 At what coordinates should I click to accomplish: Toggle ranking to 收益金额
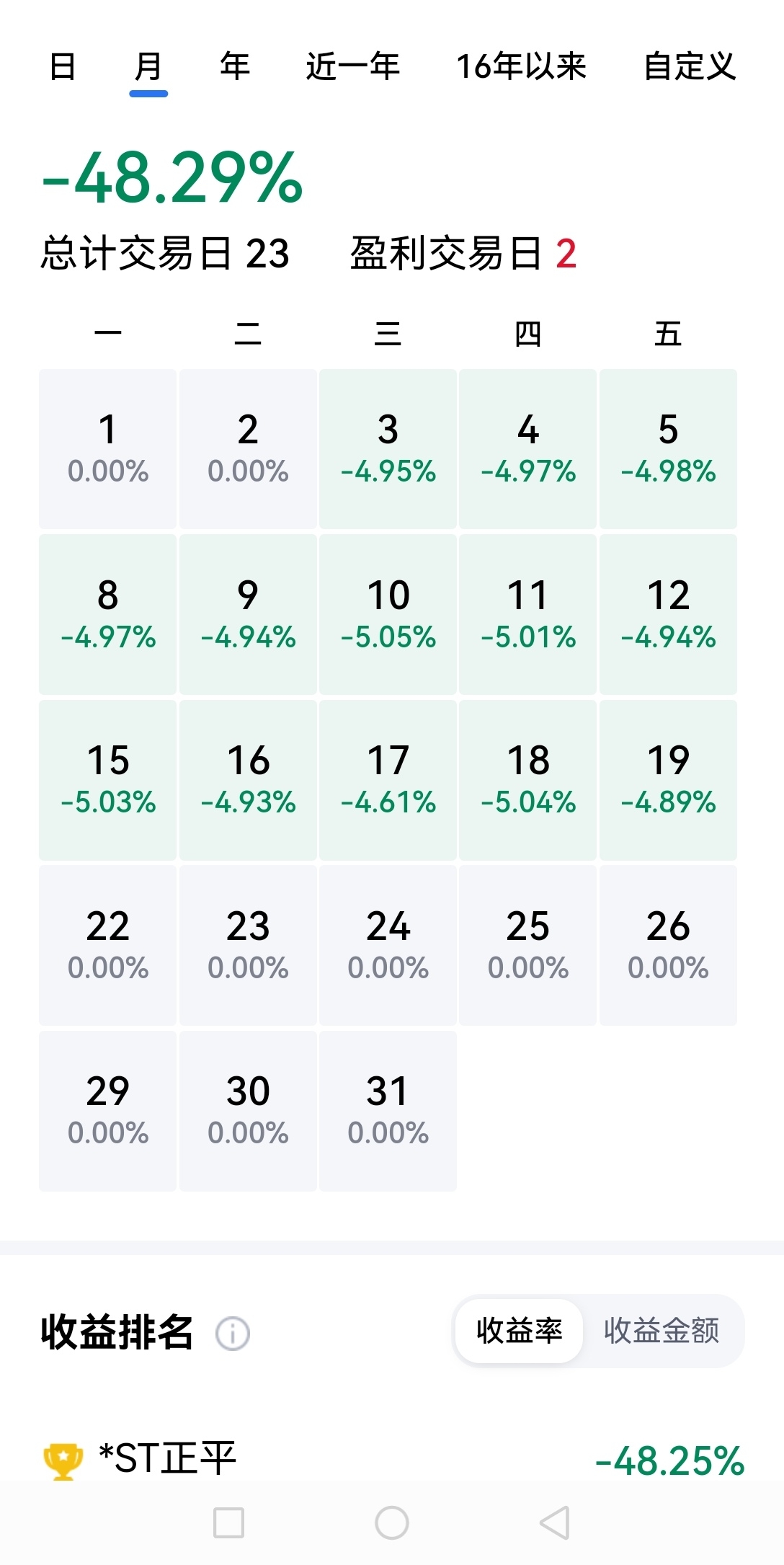[x=661, y=1331]
